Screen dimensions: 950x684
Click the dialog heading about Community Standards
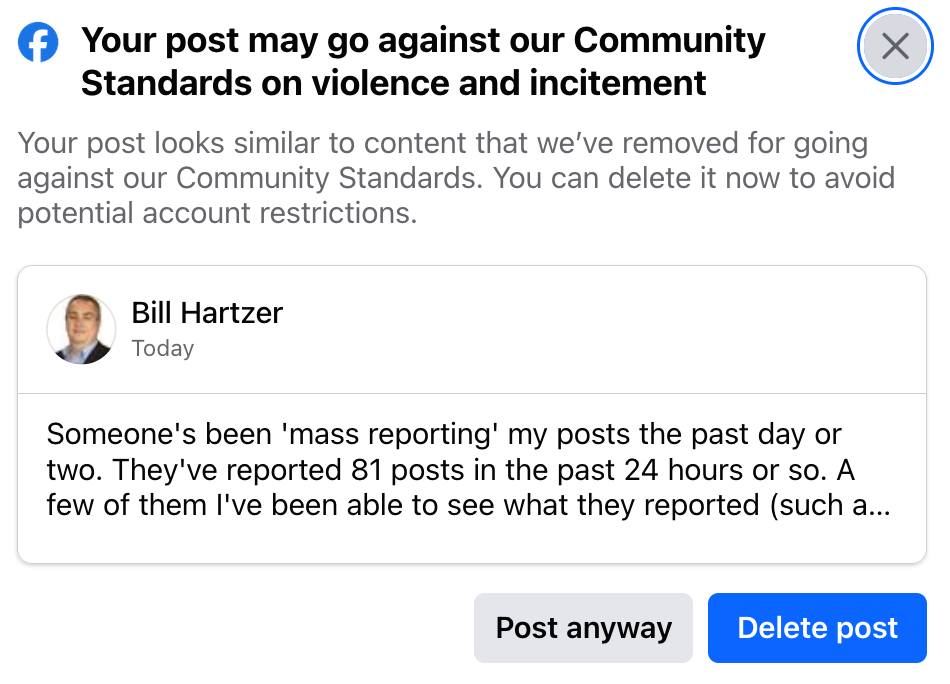pyautogui.click(x=423, y=61)
